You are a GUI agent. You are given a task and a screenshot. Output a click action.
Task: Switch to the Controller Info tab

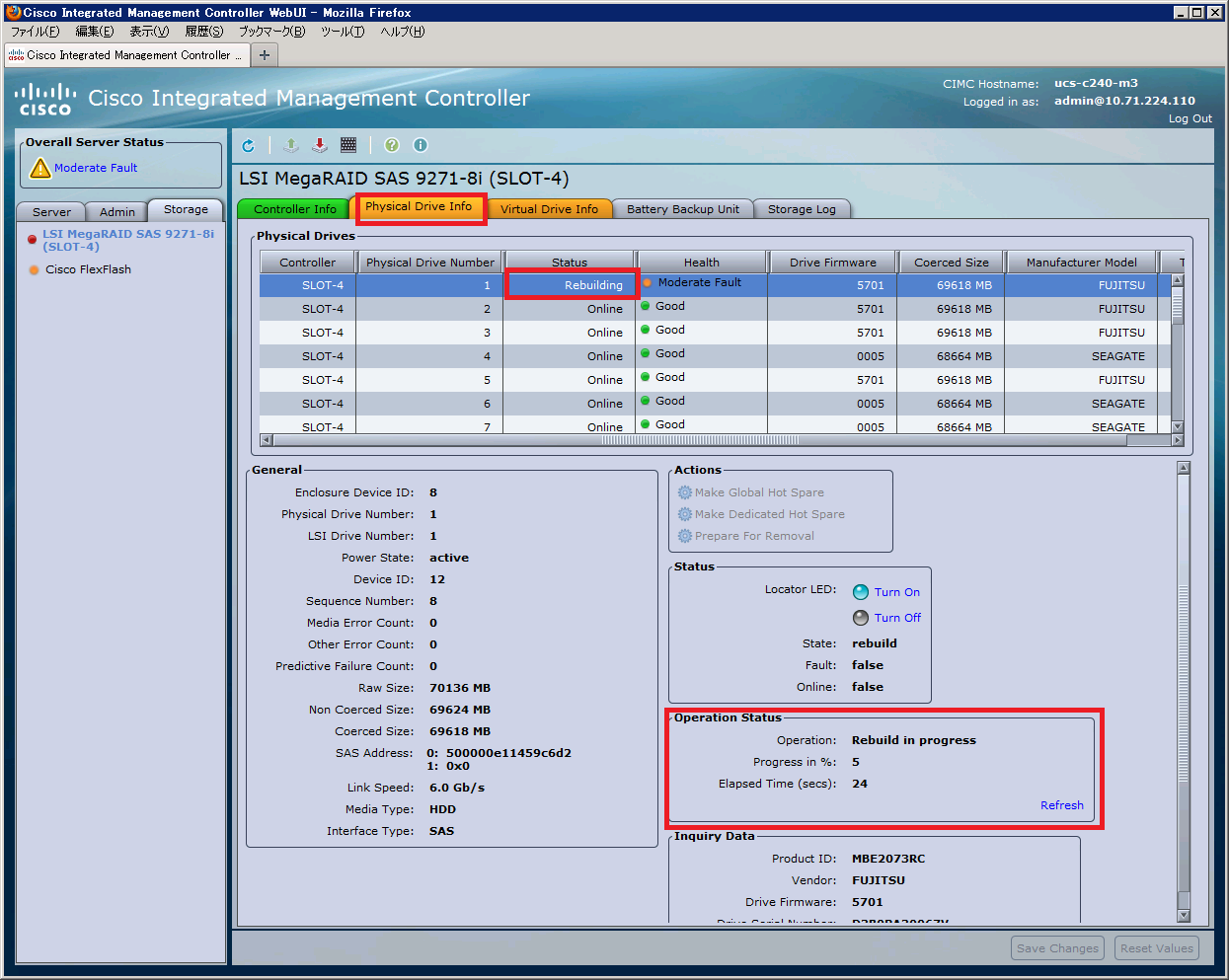coord(294,209)
